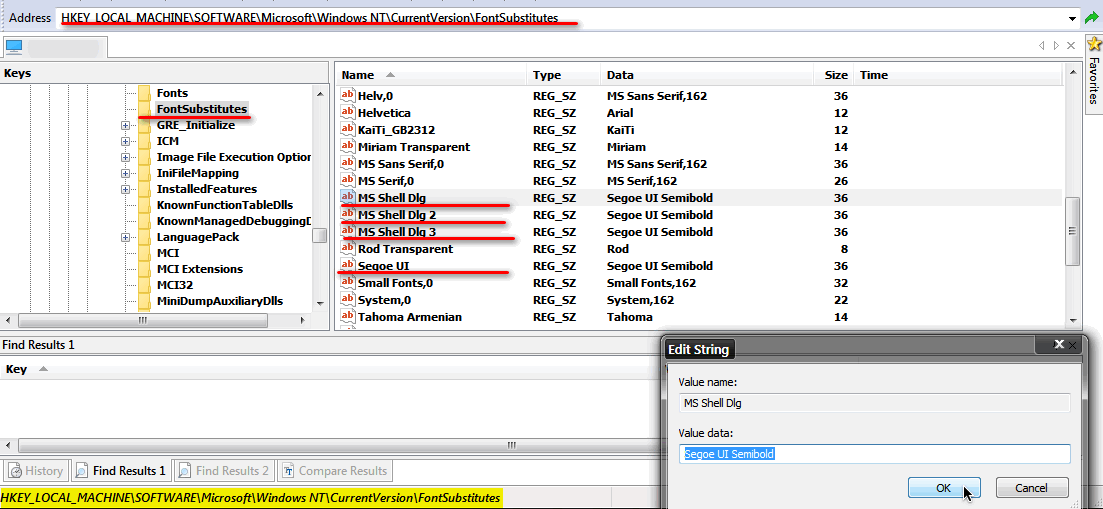Click the keys tree horizontal scrollbar
Screen dimensions: 1103x509
(x=143, y=320)
